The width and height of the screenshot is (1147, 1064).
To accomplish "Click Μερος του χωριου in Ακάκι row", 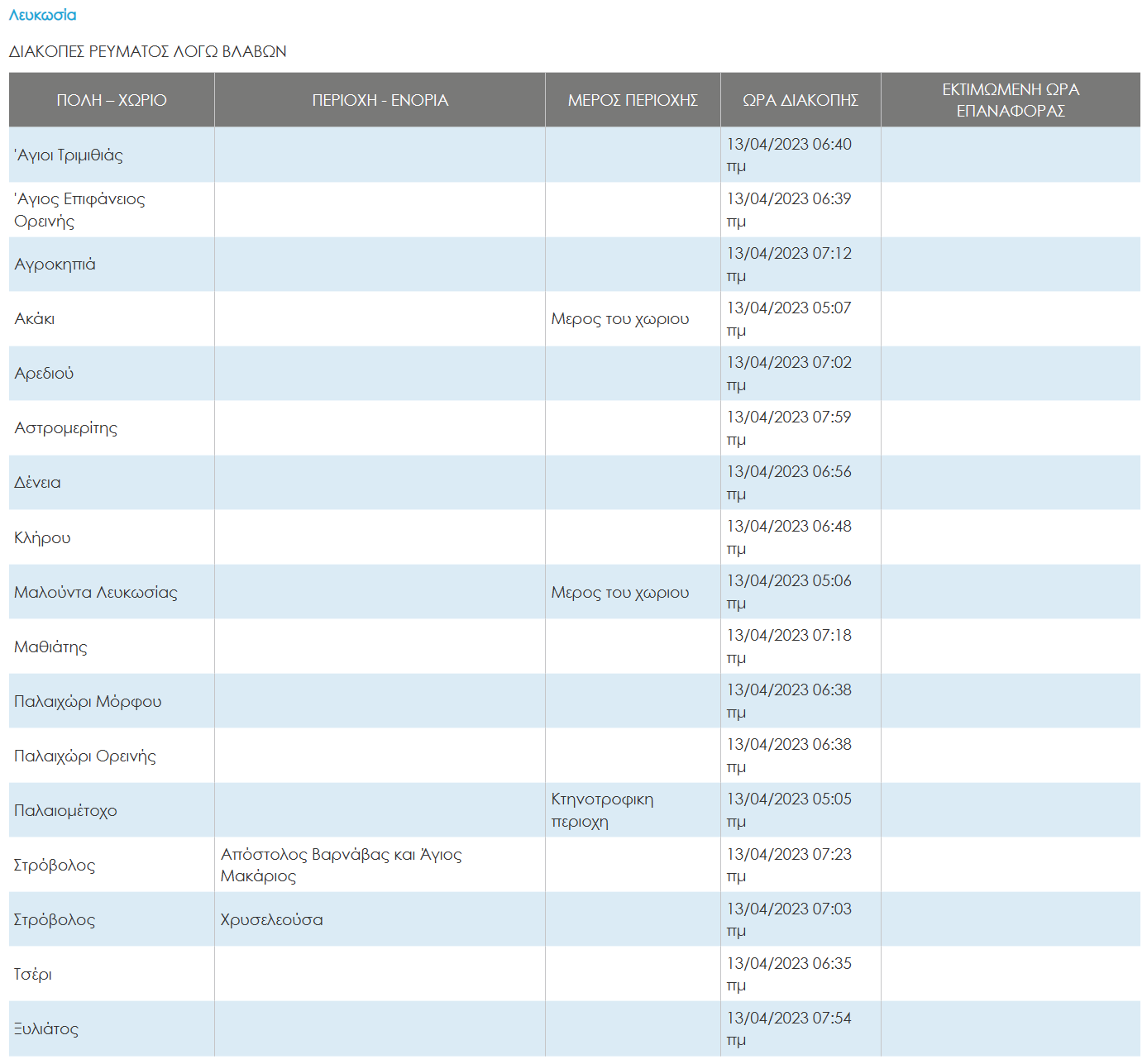I will tap(633, 319).
